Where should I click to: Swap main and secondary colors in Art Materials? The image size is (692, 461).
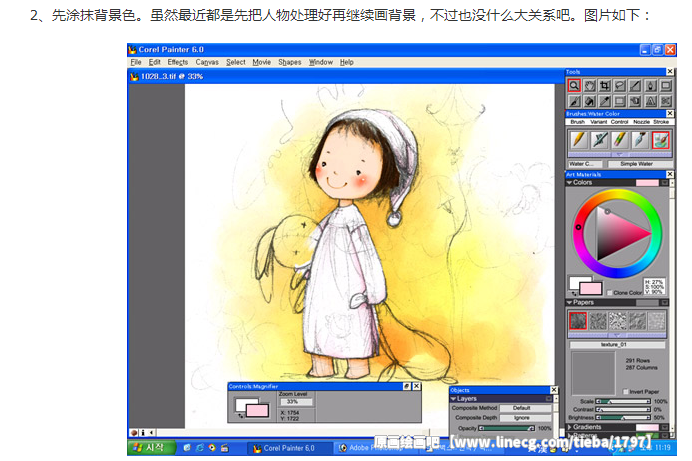tap(574, 293)
